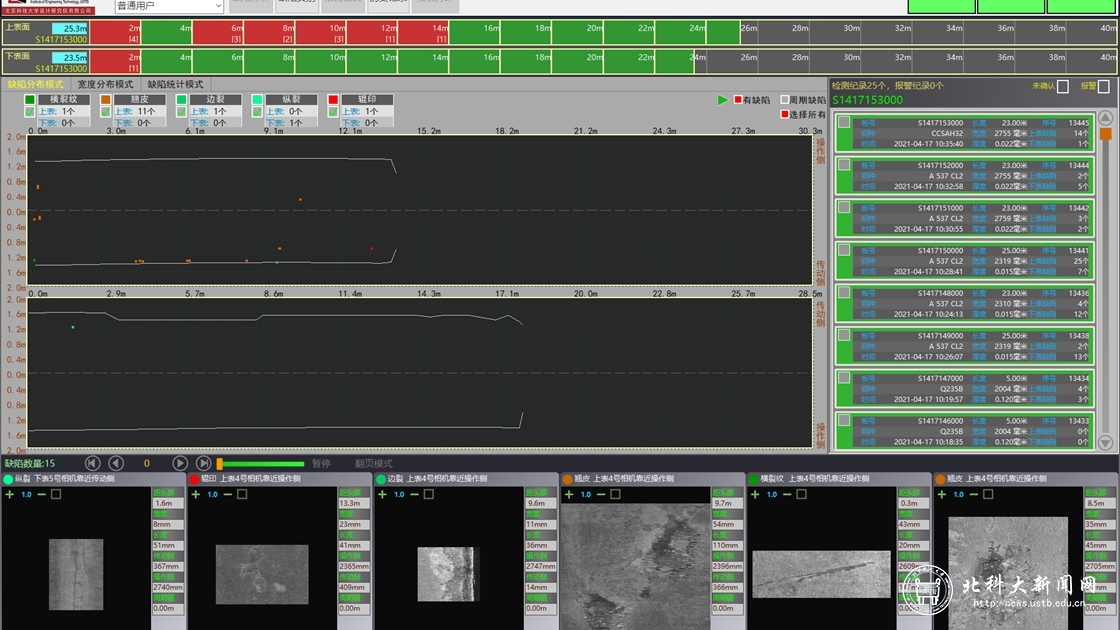Open the 边裂 defect thumbnail image
This screenshot has height=630, width=1120.
pos(448,574)
